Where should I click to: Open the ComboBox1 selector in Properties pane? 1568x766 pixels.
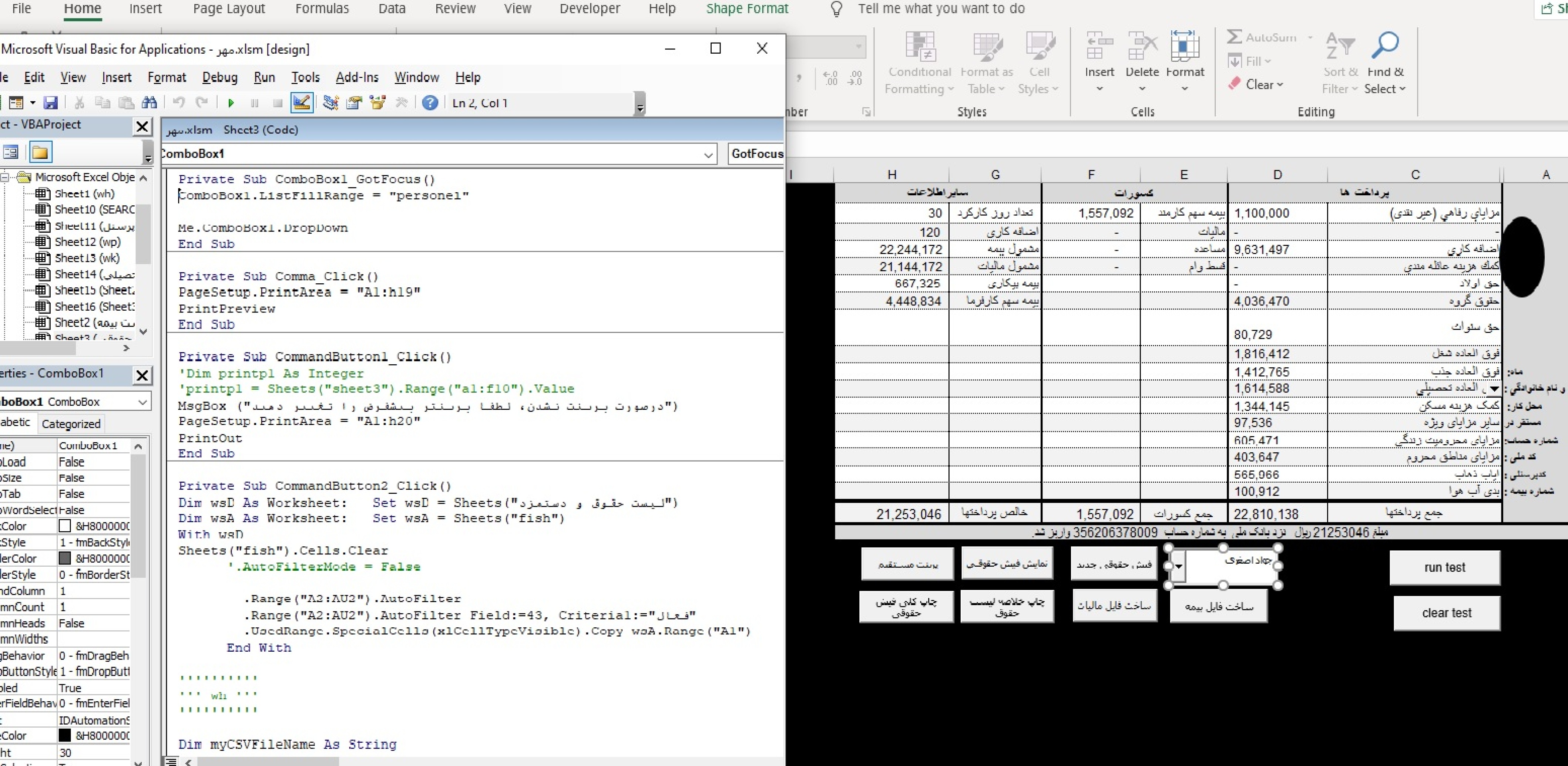click(x=142, y=402)
